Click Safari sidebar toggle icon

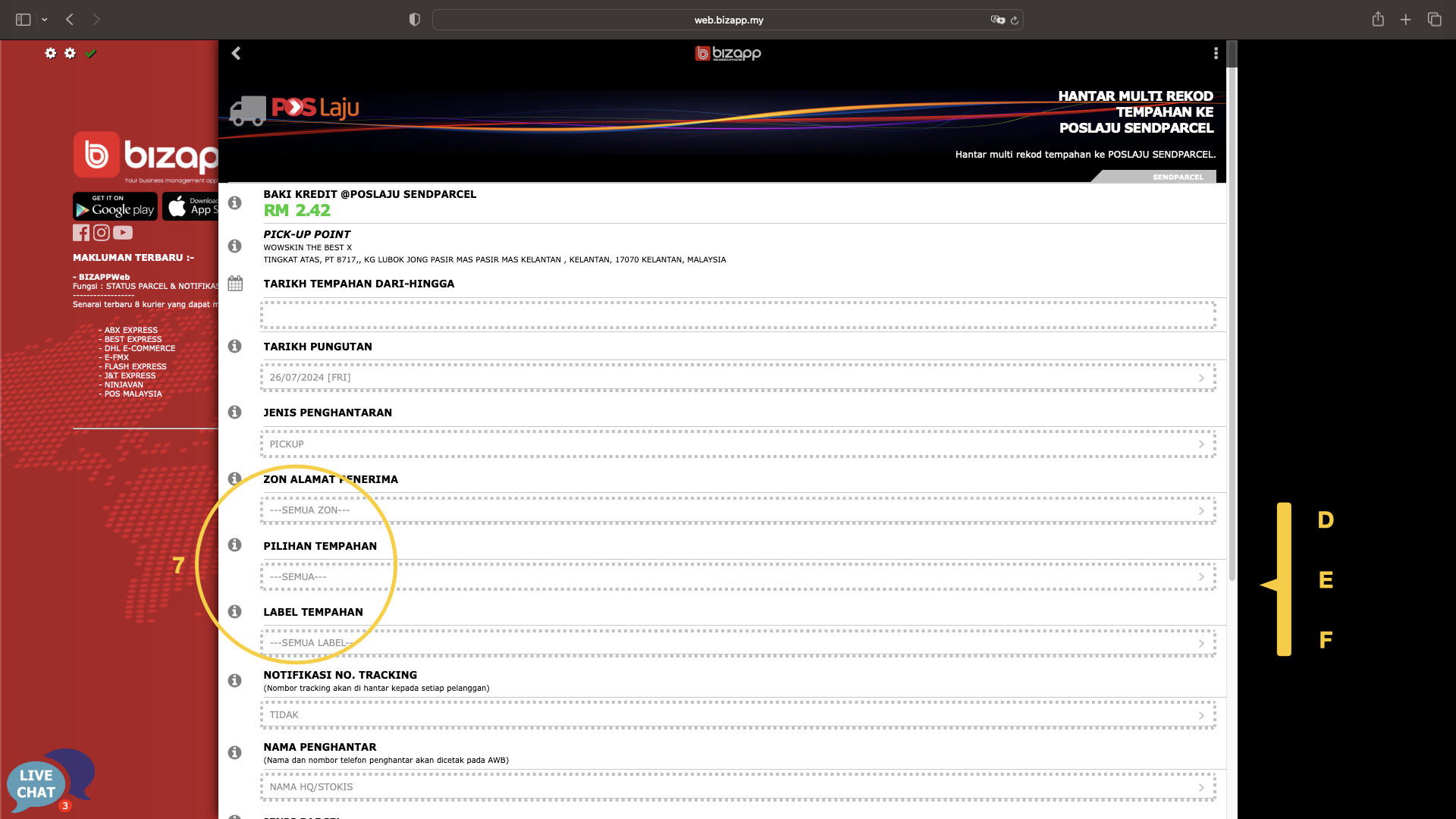pos(24,20)
